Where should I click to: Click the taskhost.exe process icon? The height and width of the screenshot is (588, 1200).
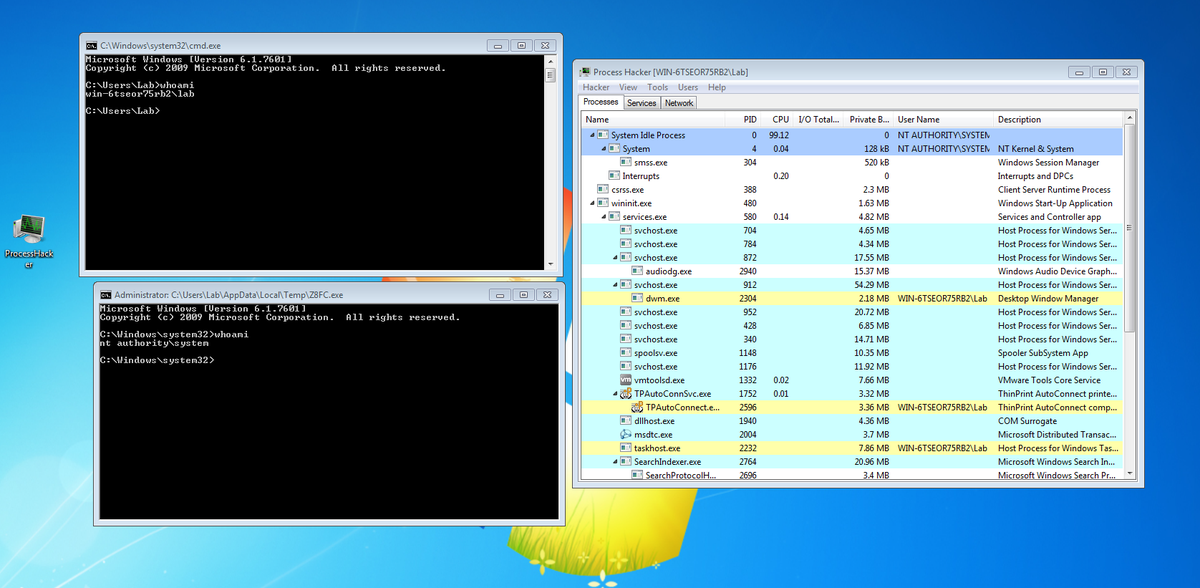pyautogui.click(x=626, y=448)
